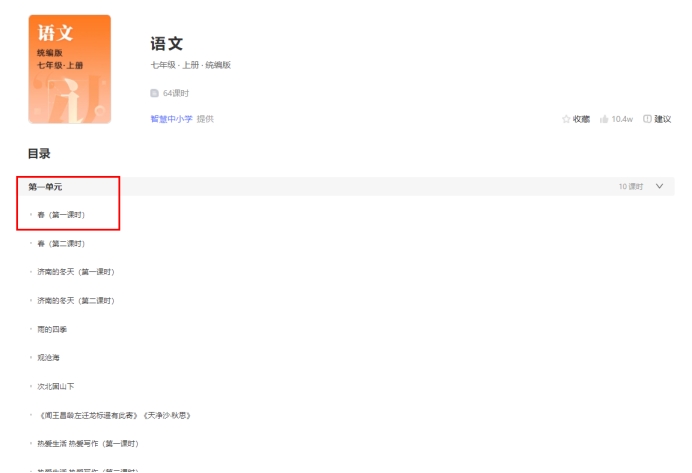Click the 语文 course title
Viewport: 692px width, 473px height.
[x=166, y=43]
